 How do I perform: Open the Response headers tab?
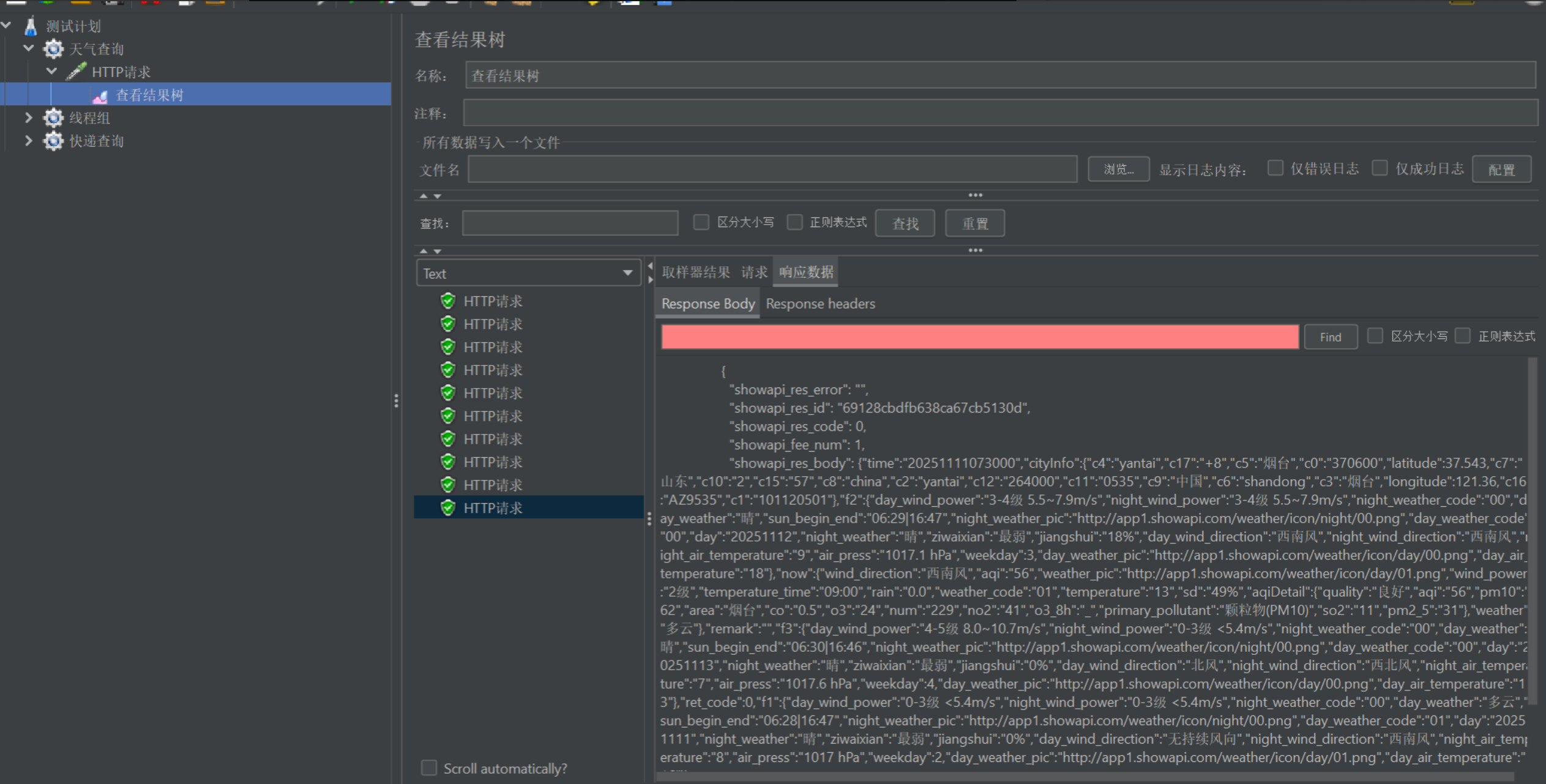coord(820,304)
